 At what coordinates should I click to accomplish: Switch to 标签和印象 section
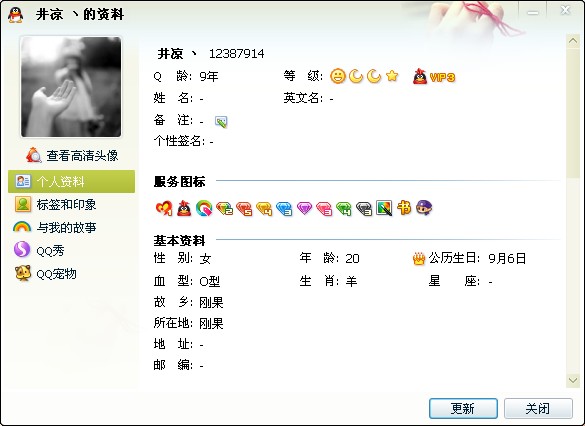(56, 204)
